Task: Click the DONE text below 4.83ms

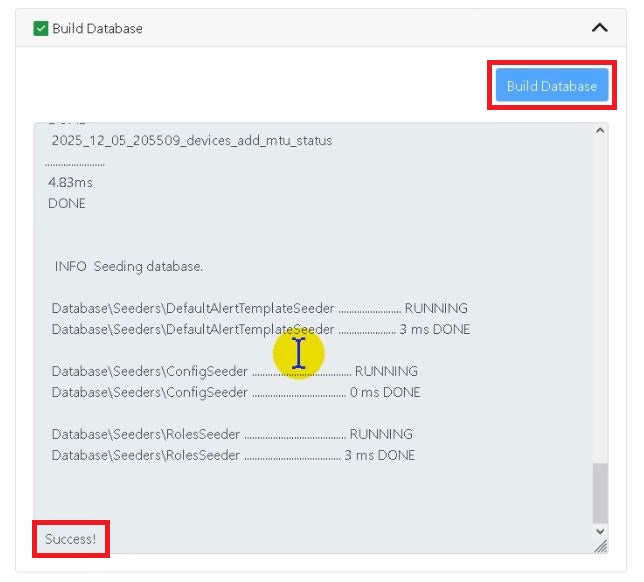Action: [67, 203]
